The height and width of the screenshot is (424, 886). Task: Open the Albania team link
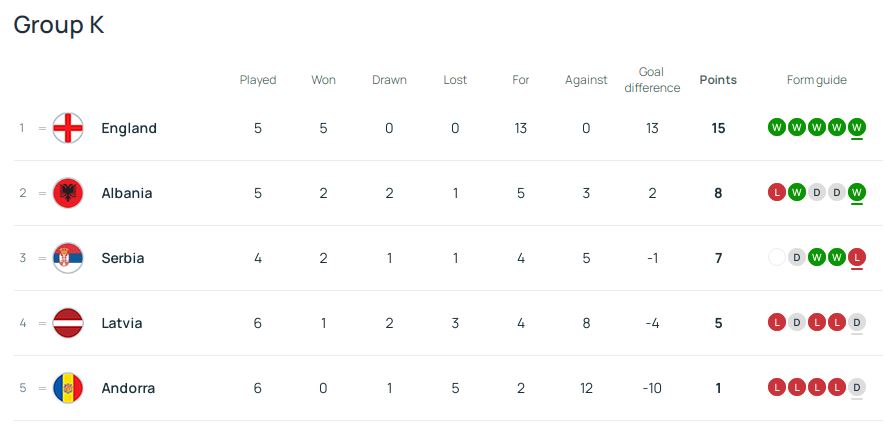[x=127, y=193]
